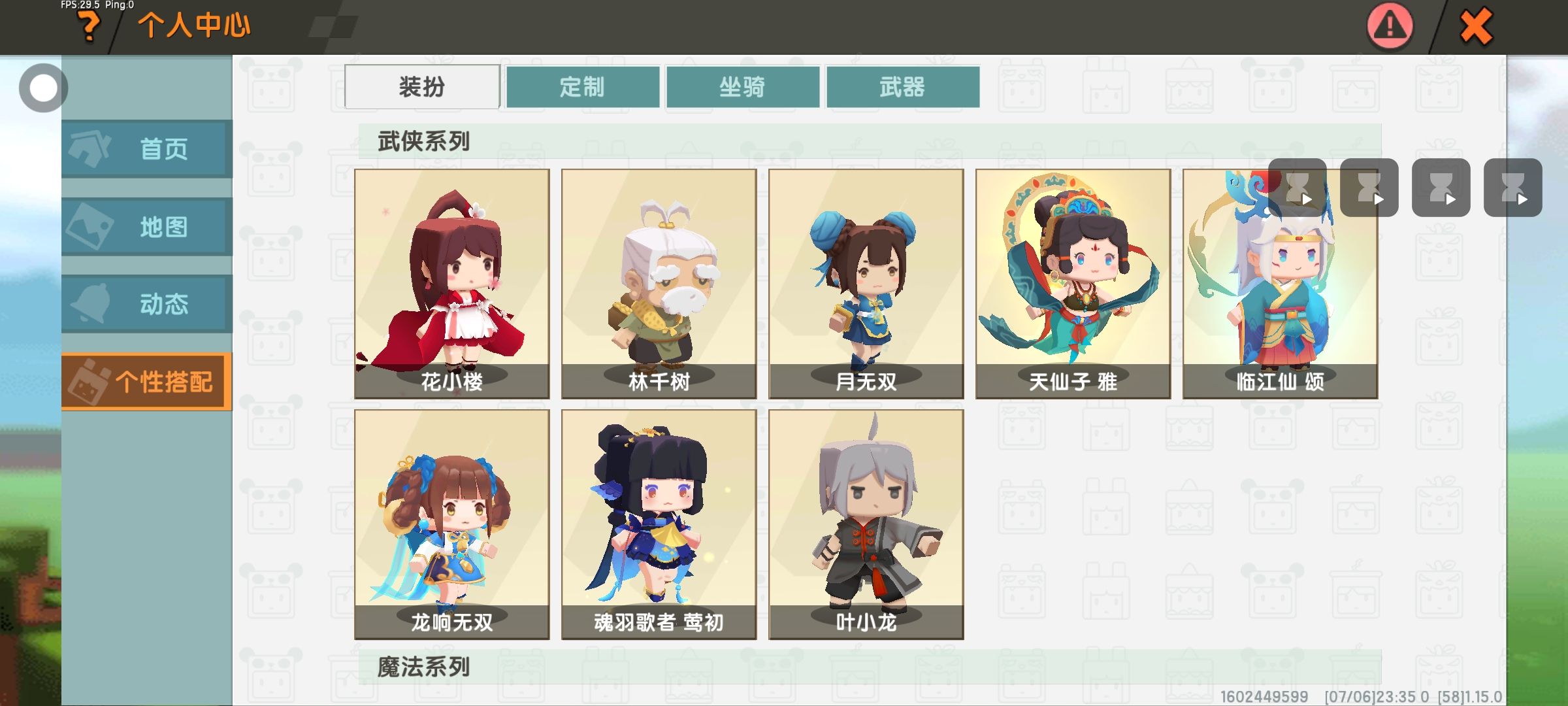
Task: Tap the red warning alert icon
Action: pyautogui.click(x=1390, y=26)
